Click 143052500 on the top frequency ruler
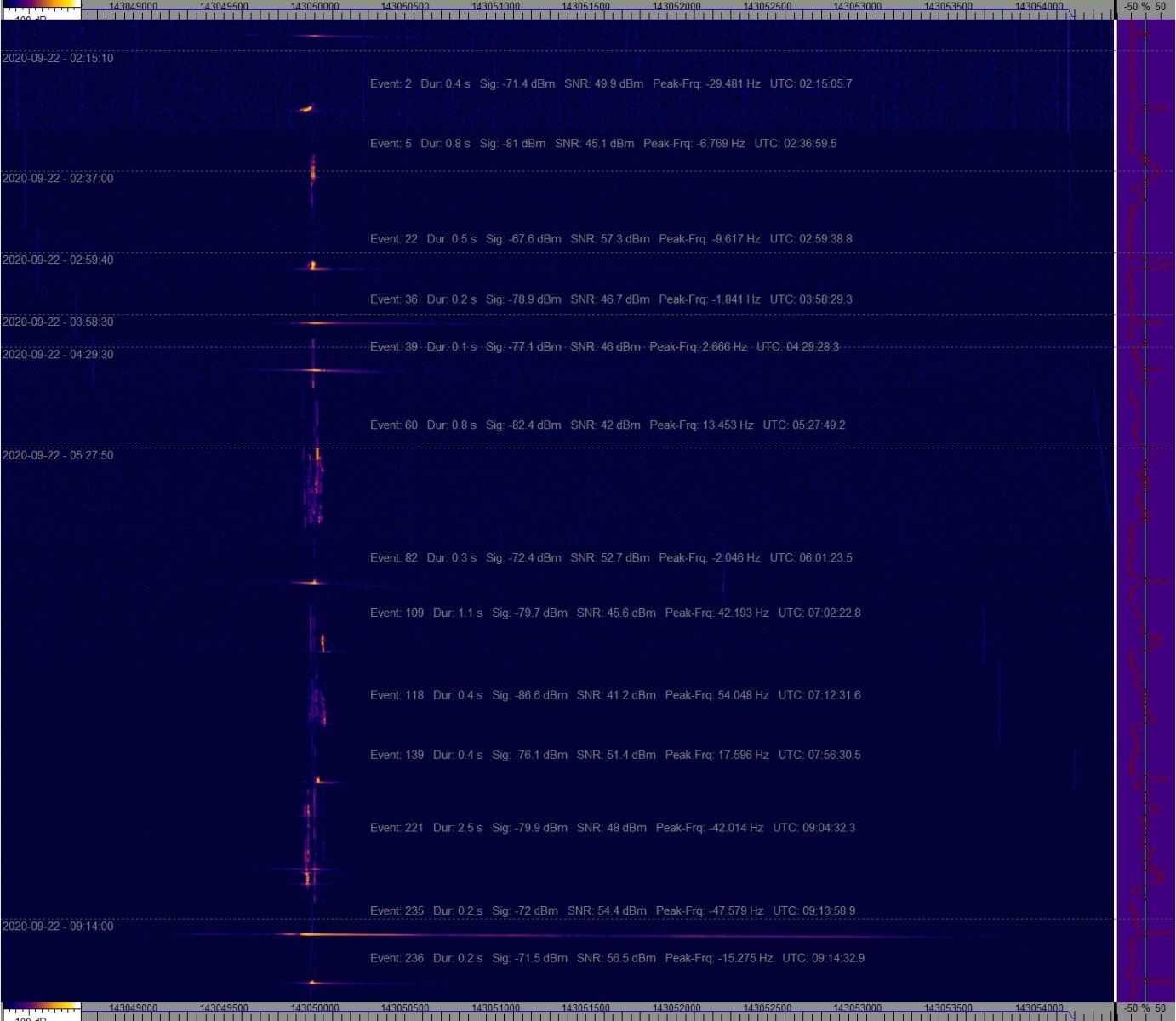The image size is (1176, 1021). click(x=768, y=6)
